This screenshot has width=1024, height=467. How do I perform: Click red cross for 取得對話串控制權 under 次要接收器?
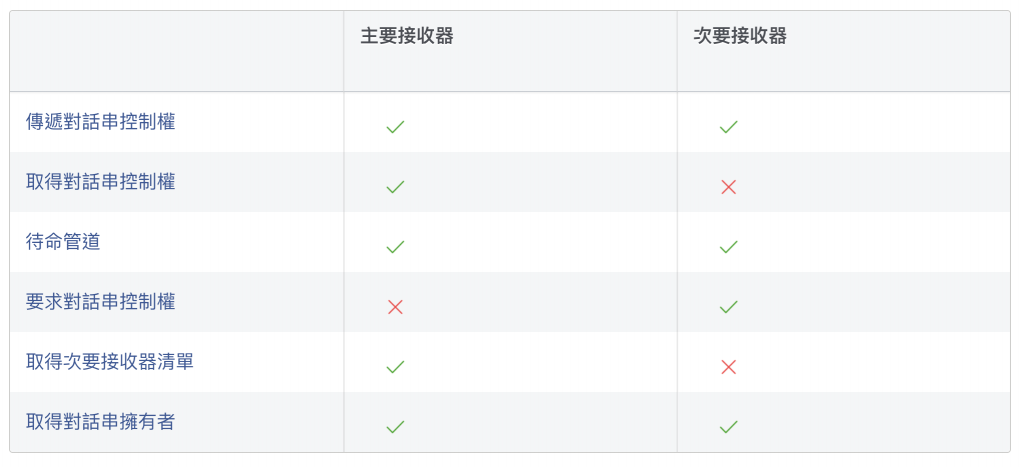[728, 187]
